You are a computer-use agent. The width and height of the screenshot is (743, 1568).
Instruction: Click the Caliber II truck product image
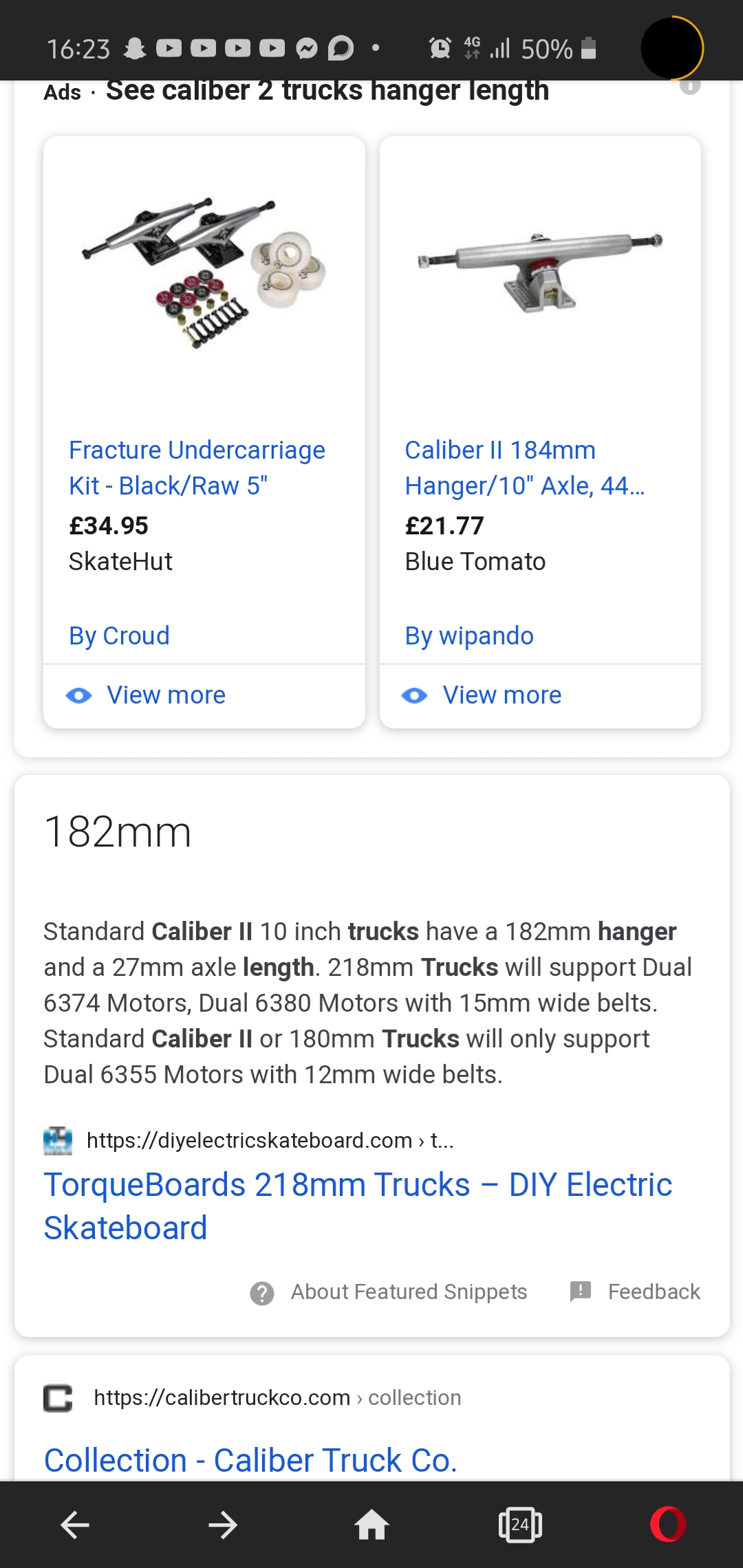[540, 271]
